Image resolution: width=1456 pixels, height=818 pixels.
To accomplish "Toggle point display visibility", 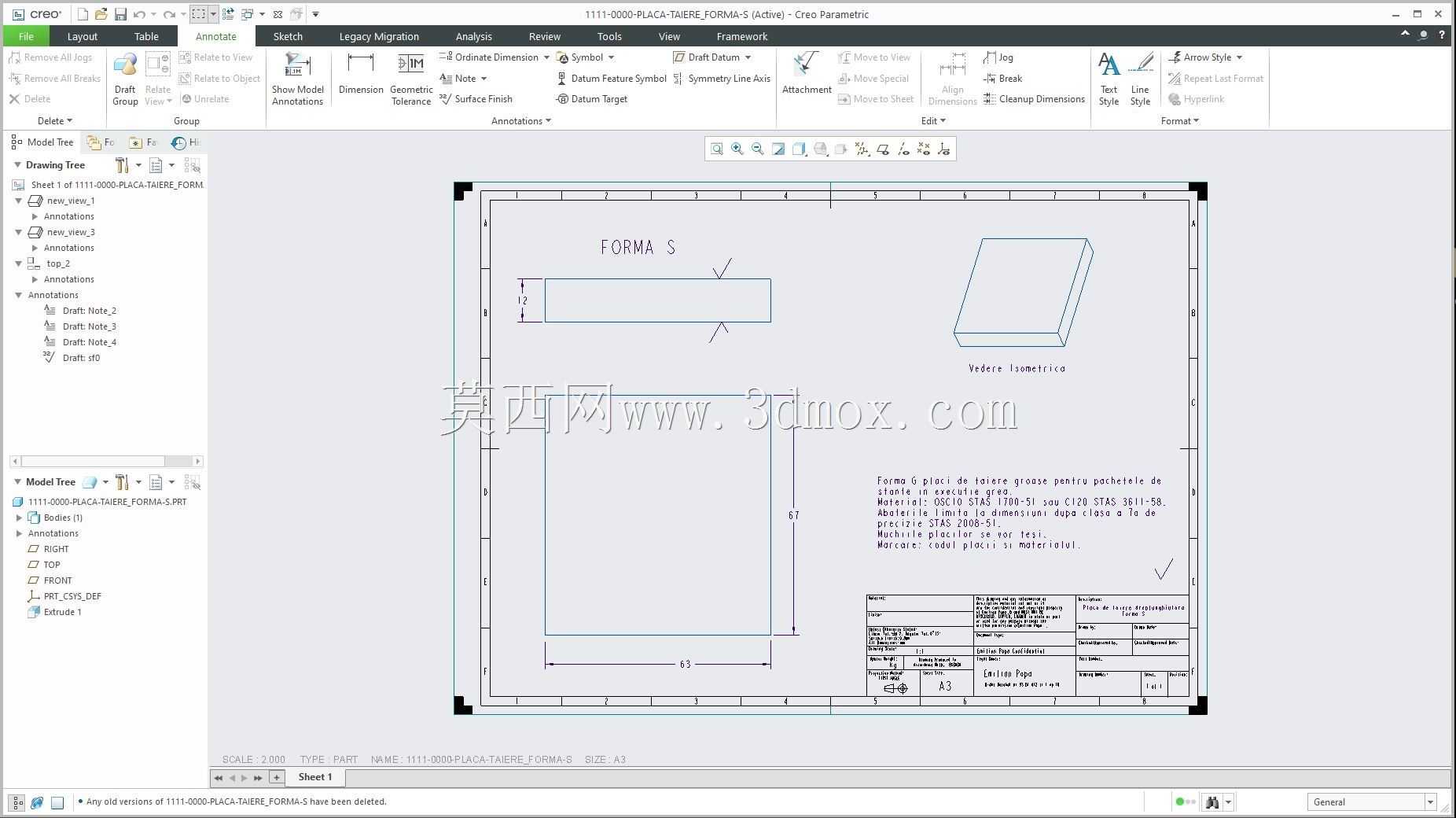I will pyautogui.click(x=924, y=149).
